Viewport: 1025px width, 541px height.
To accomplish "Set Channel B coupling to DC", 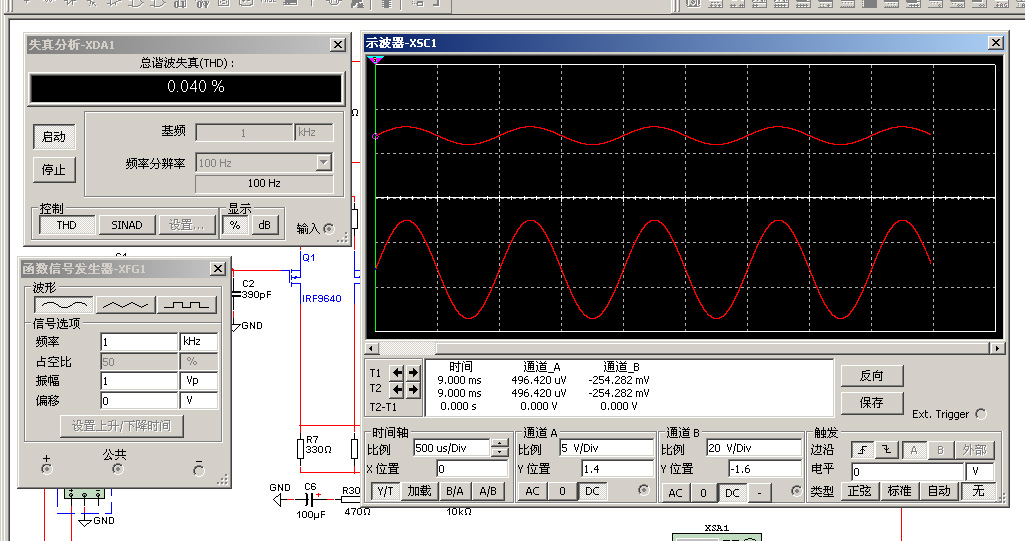I will click(x=732, y=493).
